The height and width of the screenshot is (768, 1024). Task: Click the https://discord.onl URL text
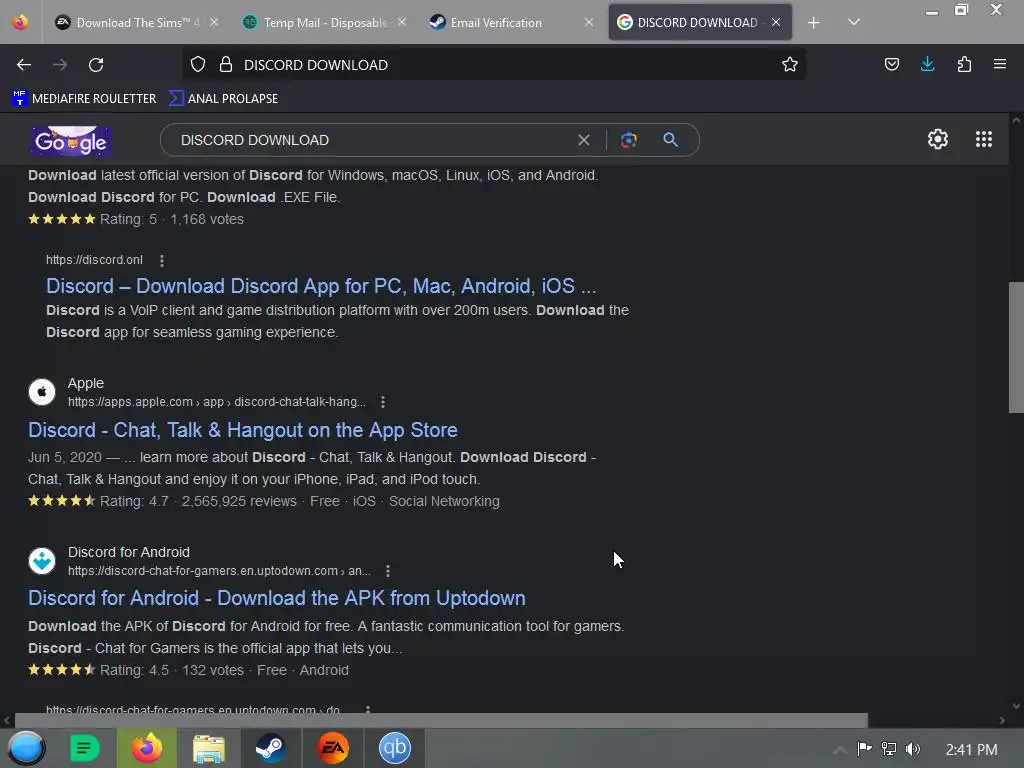click(x=94, y=260)
